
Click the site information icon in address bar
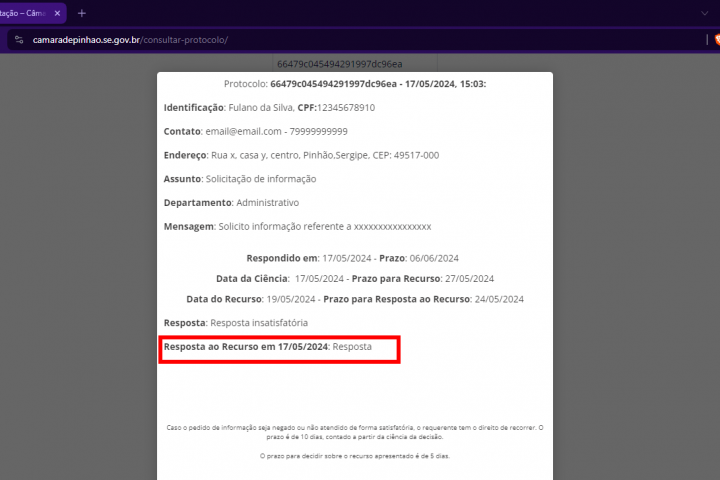[17, 40]
